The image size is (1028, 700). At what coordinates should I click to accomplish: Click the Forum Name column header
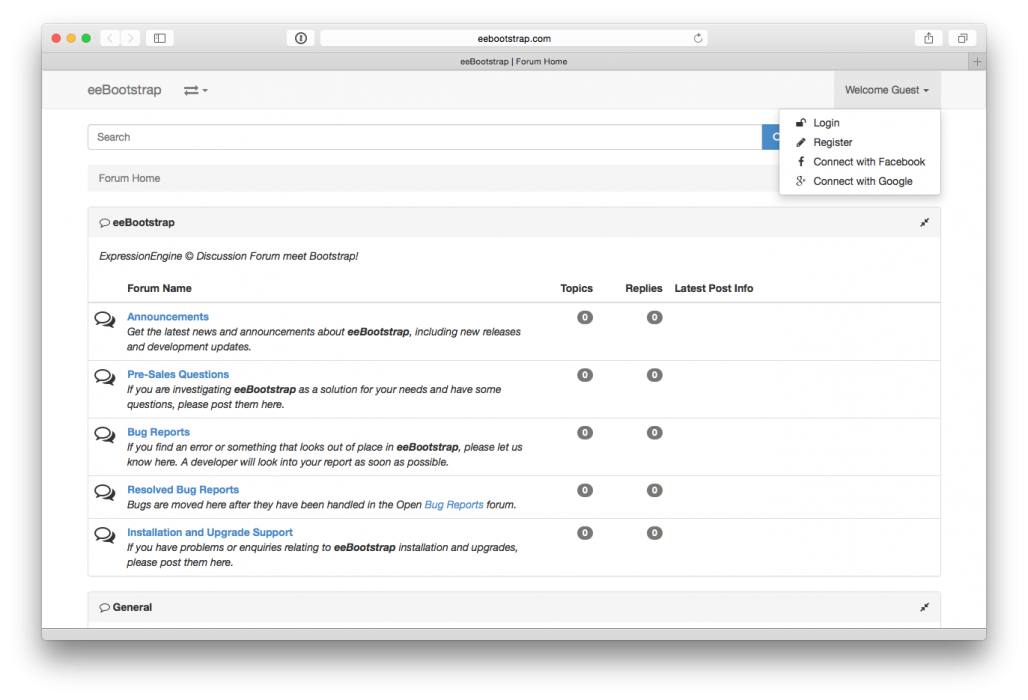[x=159, y=288]
